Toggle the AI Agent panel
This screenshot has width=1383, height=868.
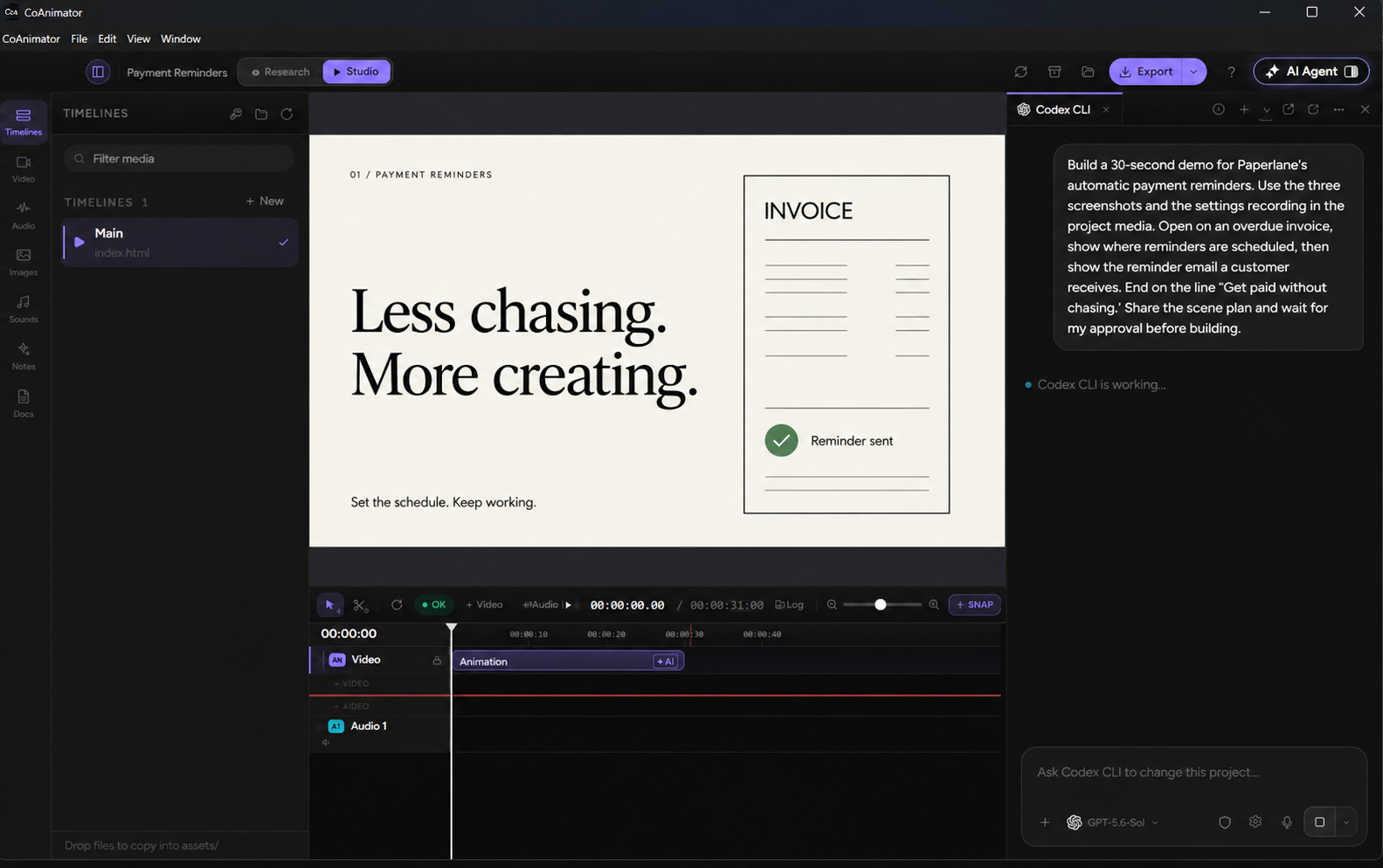1311,72
